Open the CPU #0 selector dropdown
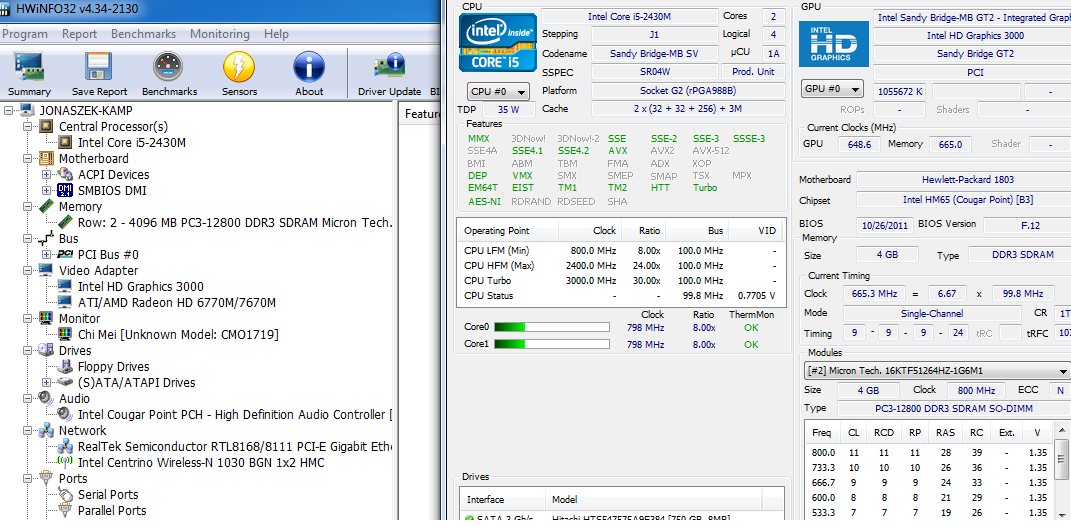 coord(499,91)
